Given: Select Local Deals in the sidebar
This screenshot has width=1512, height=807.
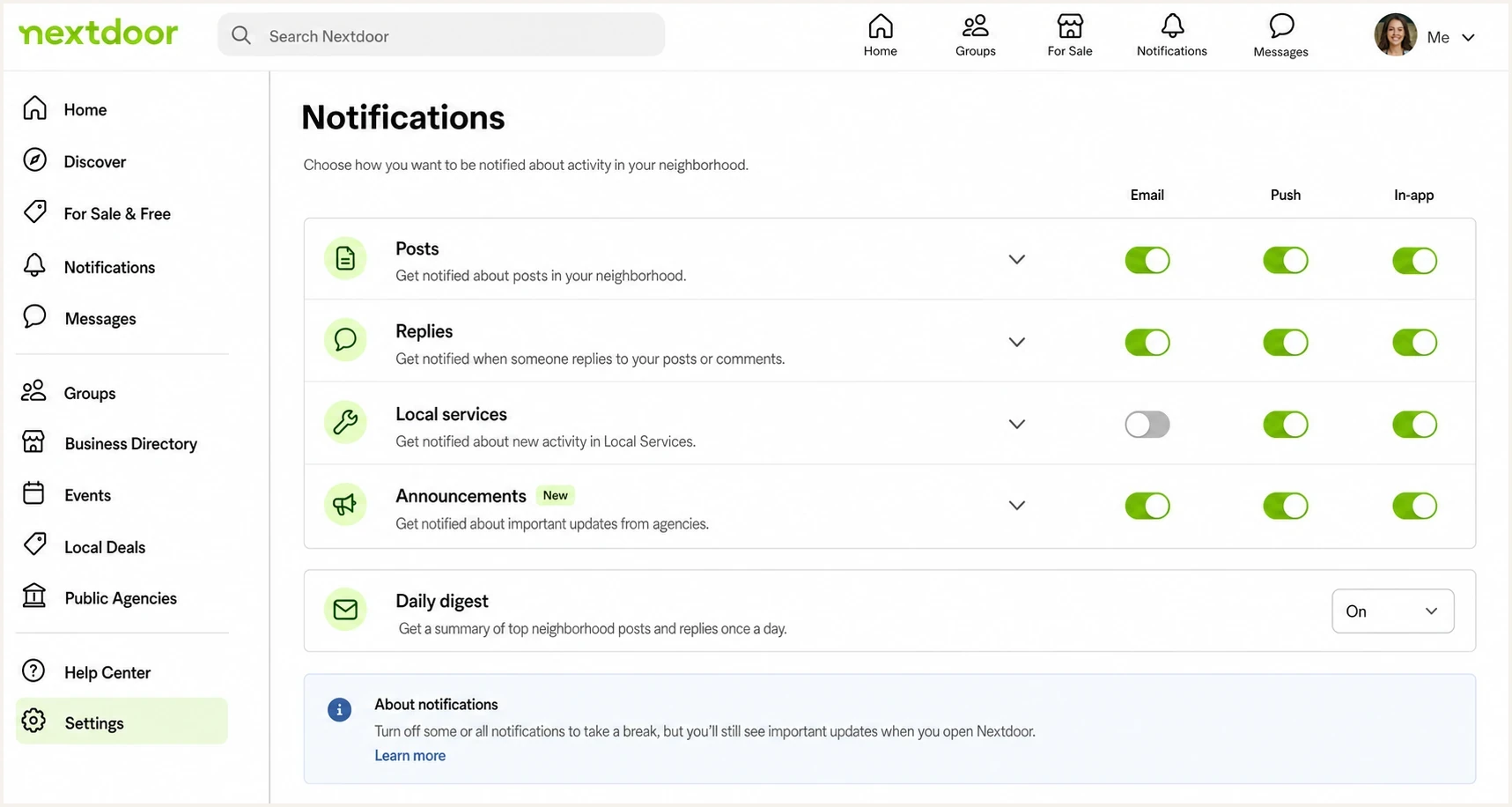Looking at the screenshot, I should tap(105, 547).
